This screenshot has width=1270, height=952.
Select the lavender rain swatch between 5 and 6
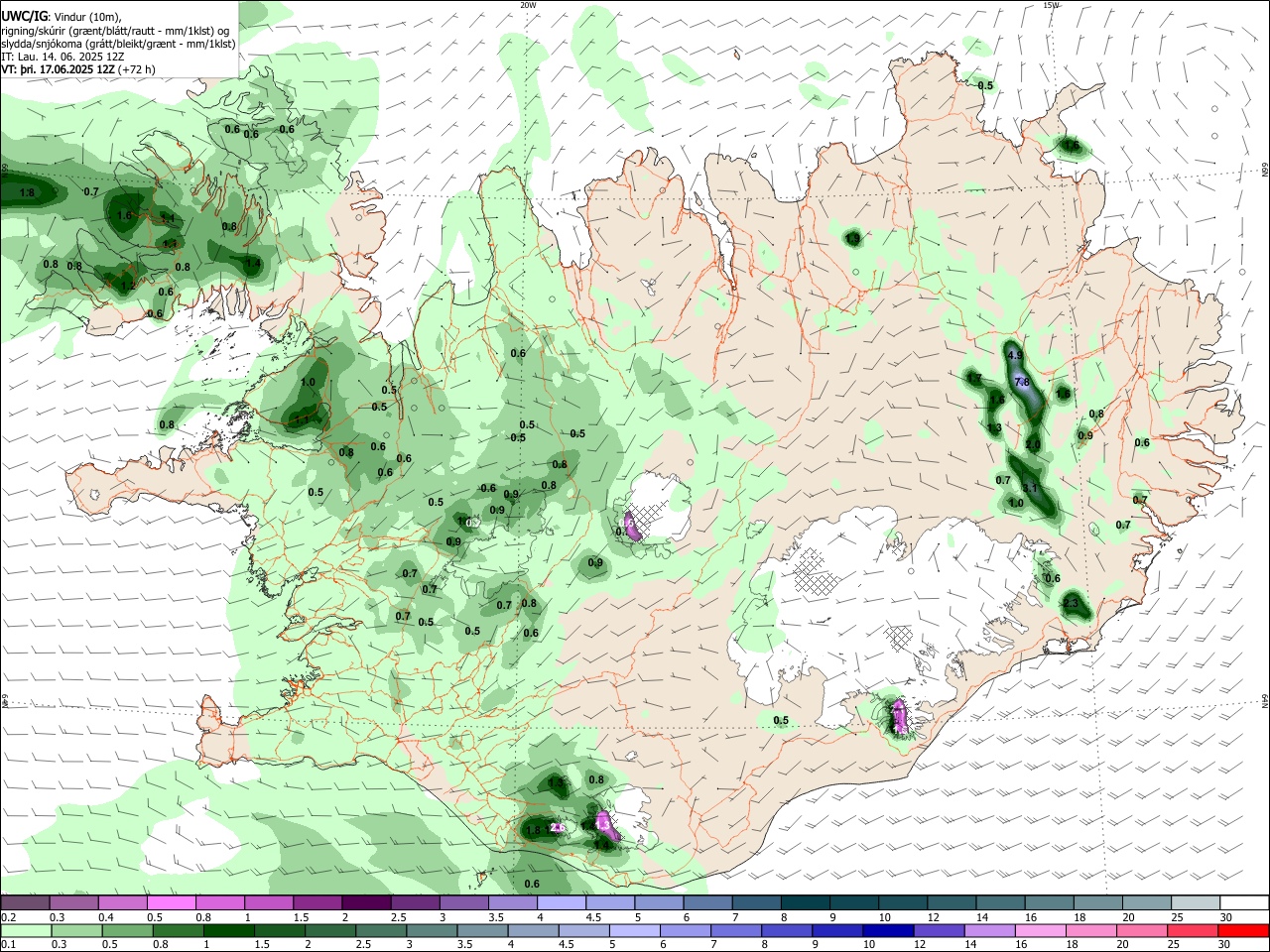pos(636,930)
